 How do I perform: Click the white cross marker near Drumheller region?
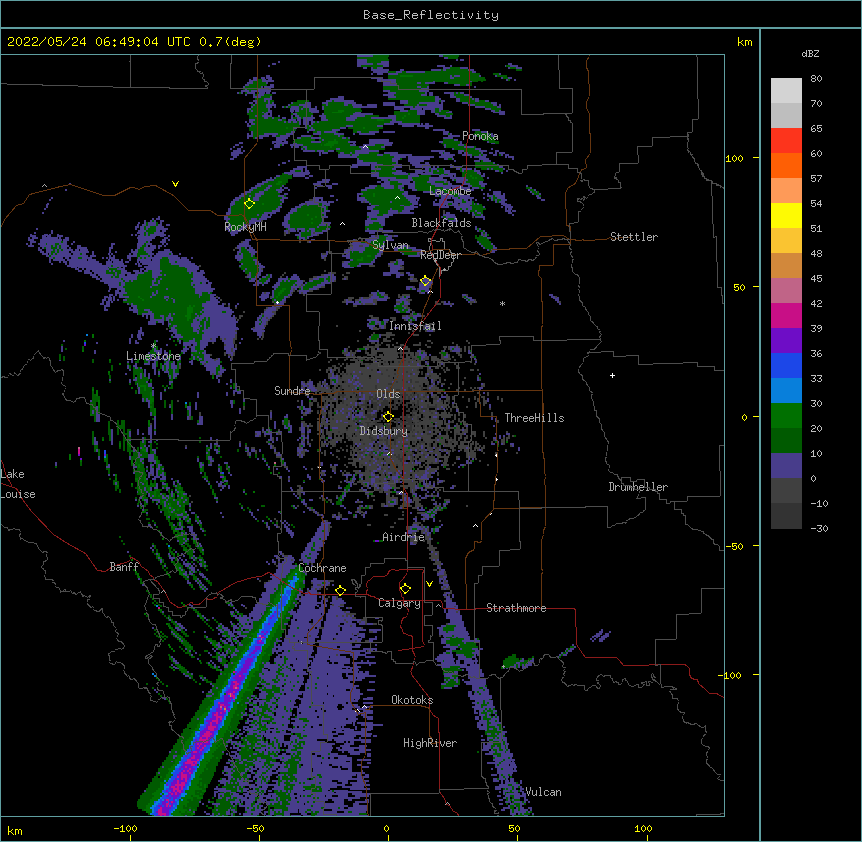point(612,375)
